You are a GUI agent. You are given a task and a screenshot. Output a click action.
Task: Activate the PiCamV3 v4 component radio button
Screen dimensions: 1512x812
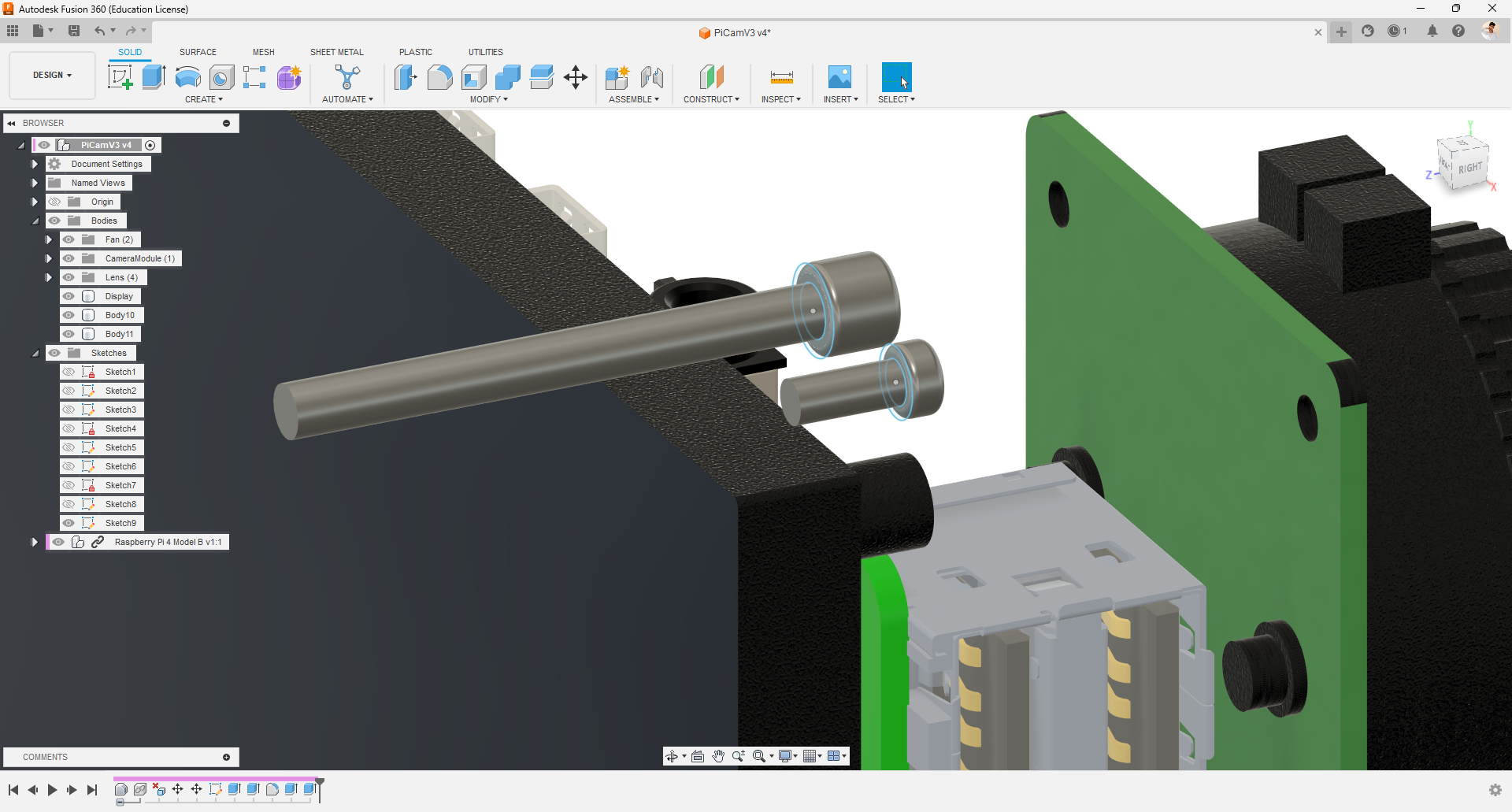coord(150,145)
